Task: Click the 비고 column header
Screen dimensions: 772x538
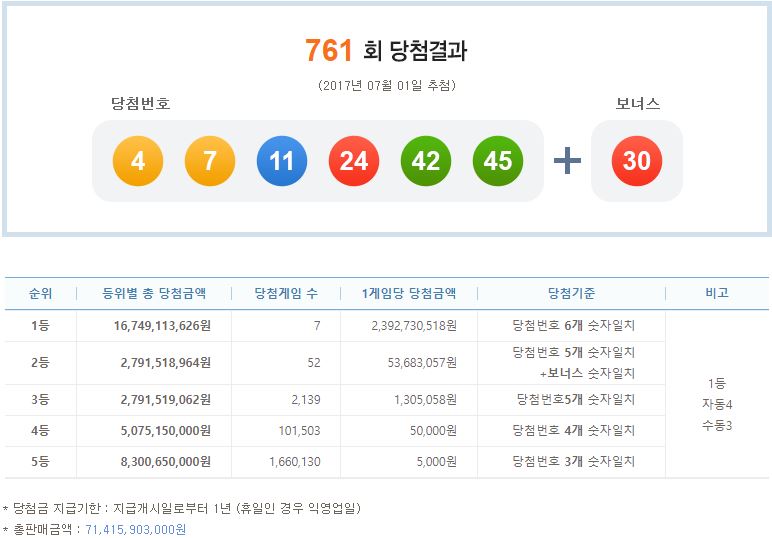Action: pos(717,293)
